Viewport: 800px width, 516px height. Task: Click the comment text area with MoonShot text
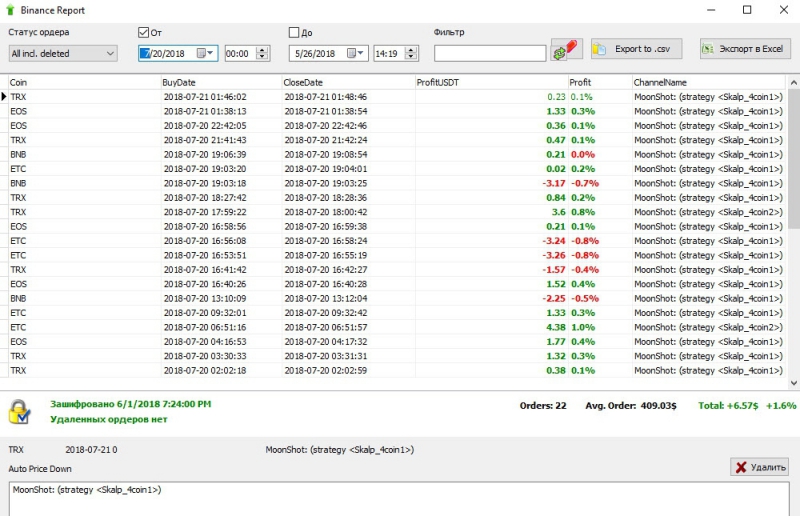click(x=399, y=499)
